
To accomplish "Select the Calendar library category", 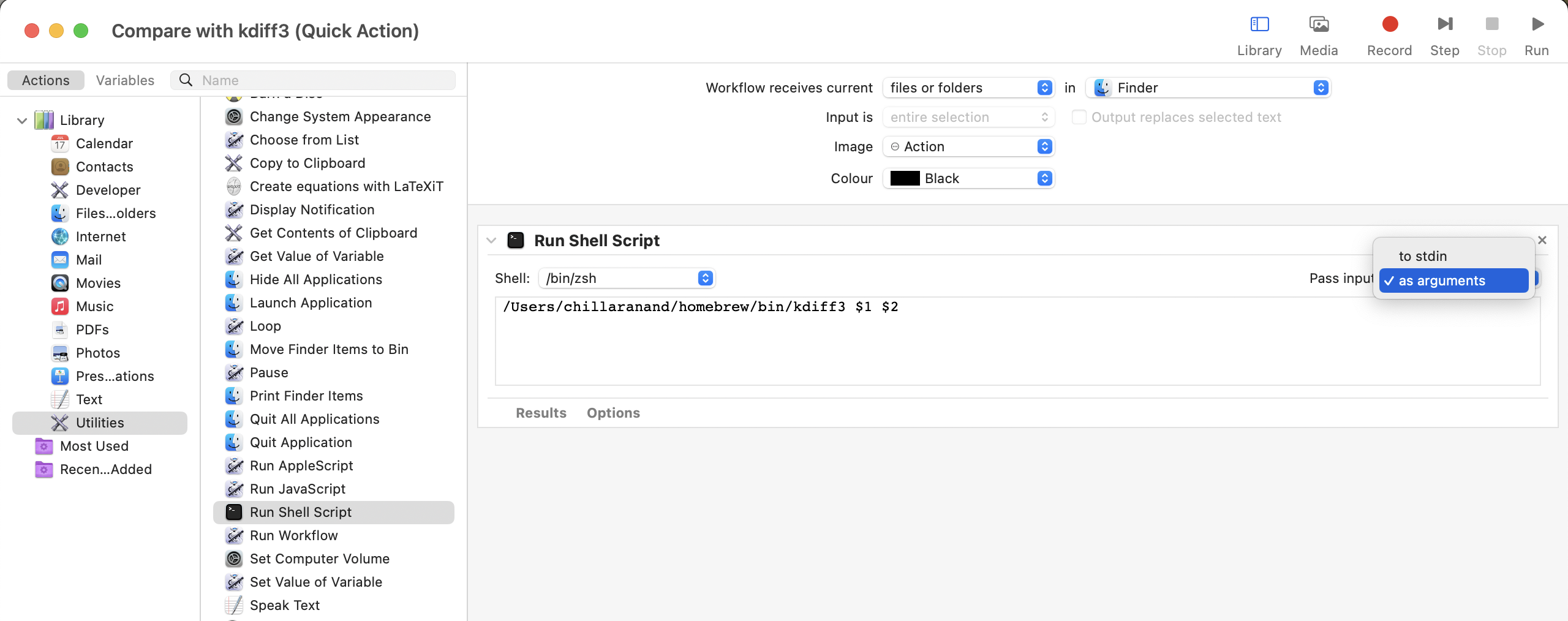I will coord(104,143).
